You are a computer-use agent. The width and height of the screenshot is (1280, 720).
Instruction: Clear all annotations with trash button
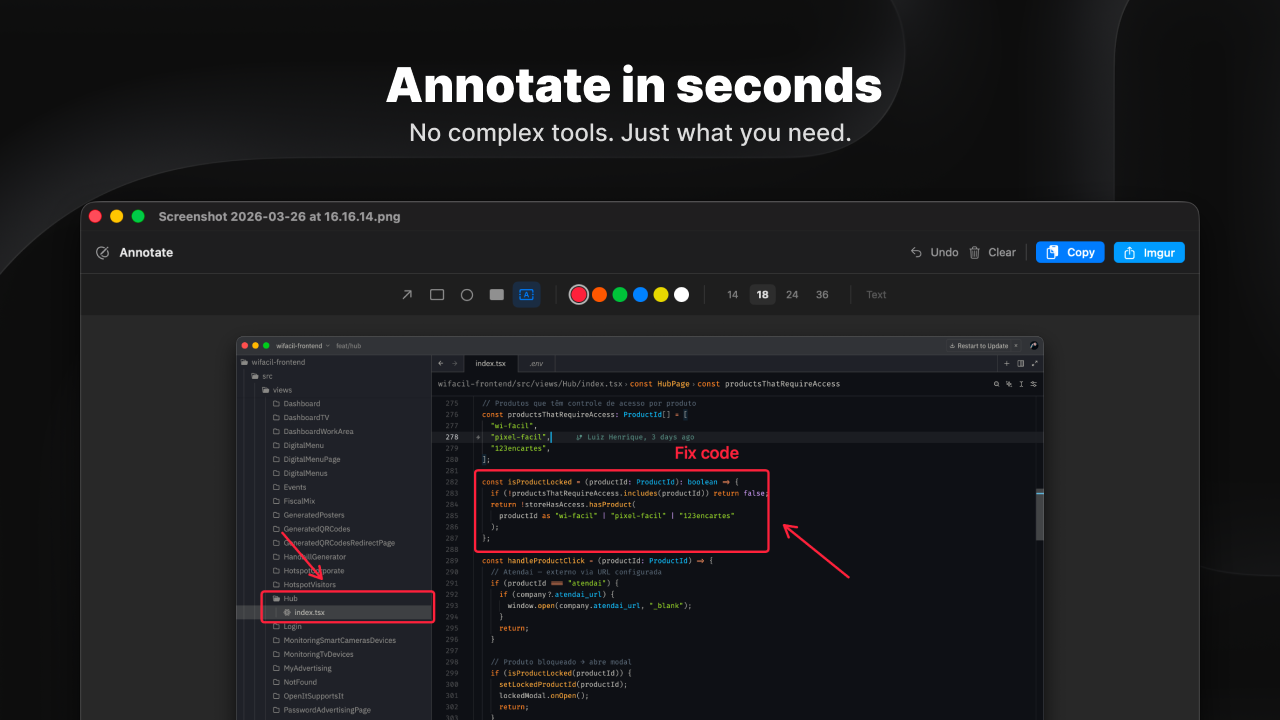point(992,253)
